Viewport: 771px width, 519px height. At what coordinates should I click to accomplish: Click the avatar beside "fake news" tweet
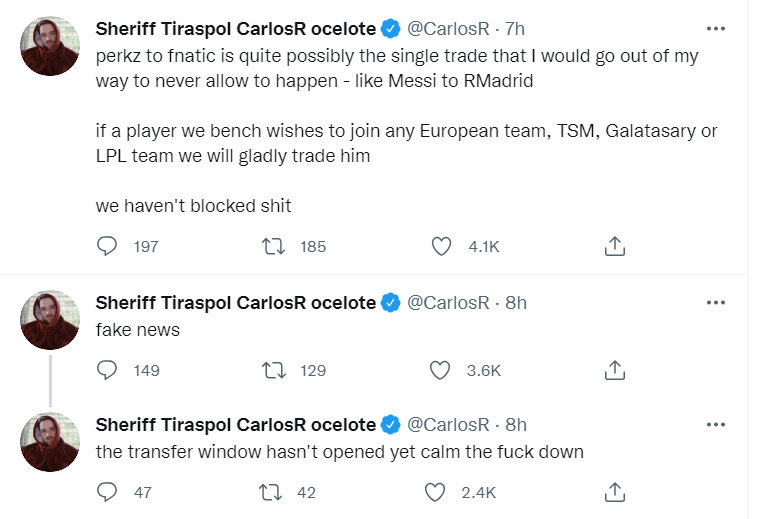pyautogui.click(x=50, y=320)
